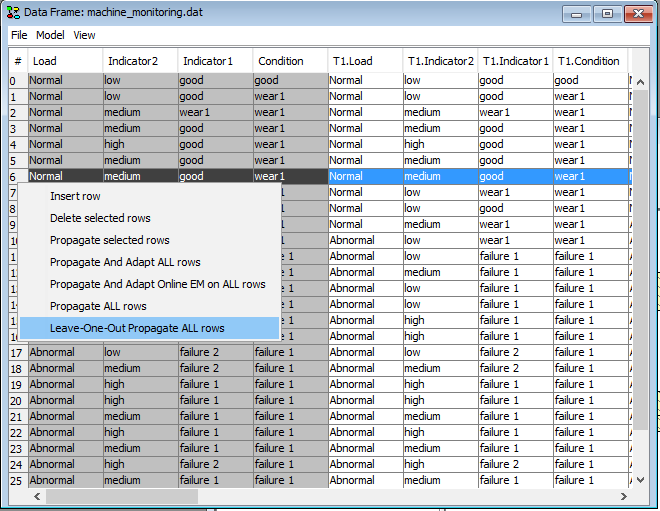Click Load 'Abnormal' cell in row 19
This screenshot has width=660, height=511.
point(66,384)
